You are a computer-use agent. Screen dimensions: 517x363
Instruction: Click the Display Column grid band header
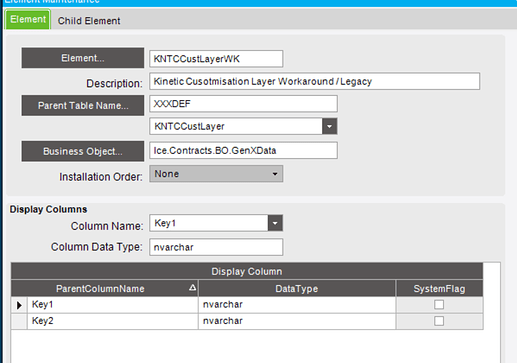[x=247, y=271]
